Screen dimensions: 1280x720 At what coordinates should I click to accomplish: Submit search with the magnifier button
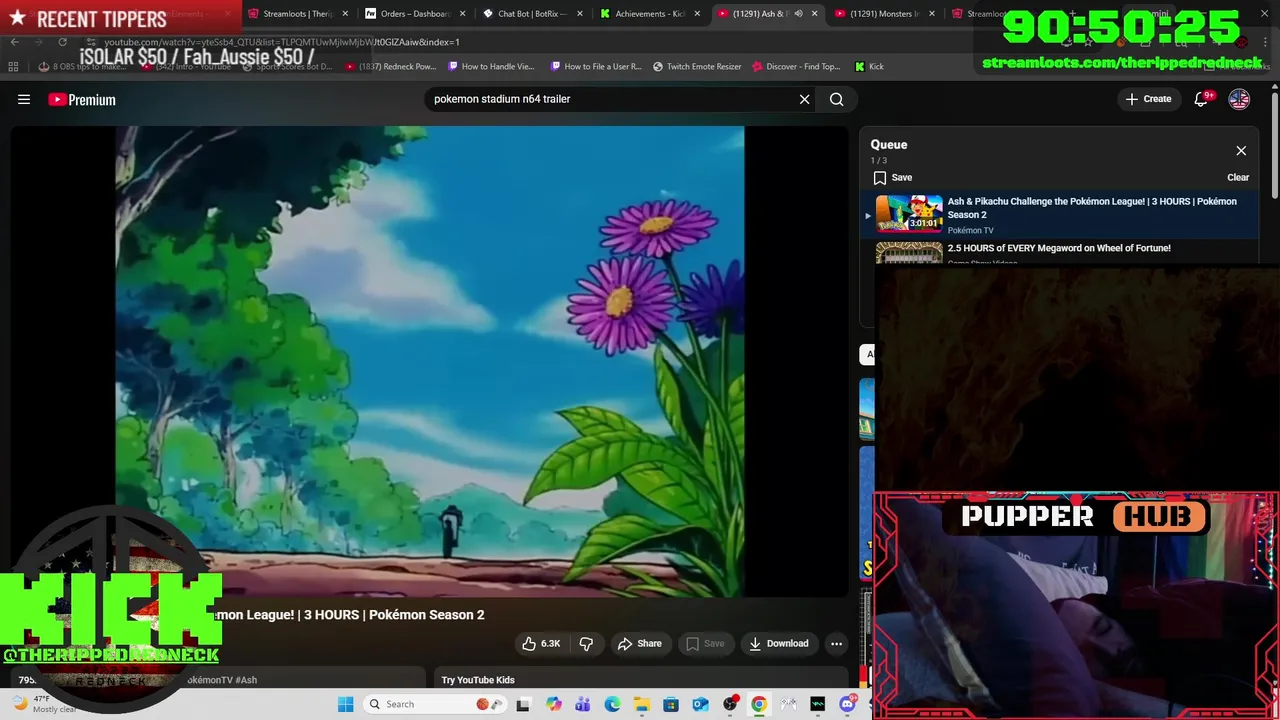point(837,99)
